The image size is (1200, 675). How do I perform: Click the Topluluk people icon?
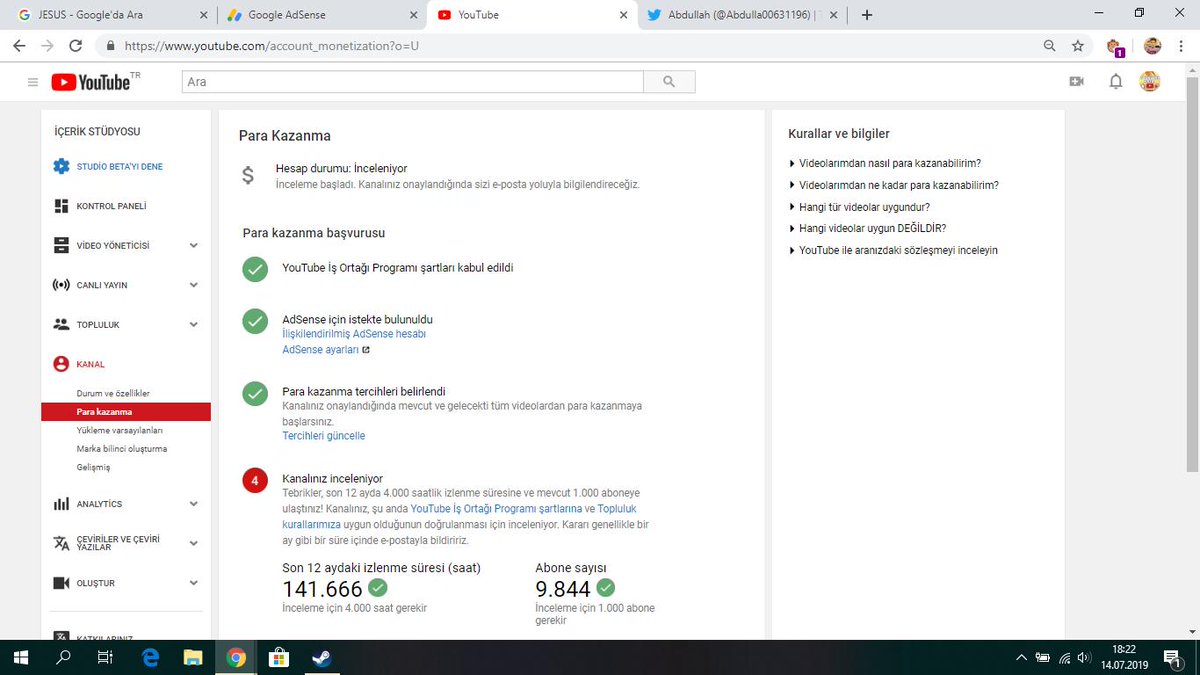coord(61,324)
